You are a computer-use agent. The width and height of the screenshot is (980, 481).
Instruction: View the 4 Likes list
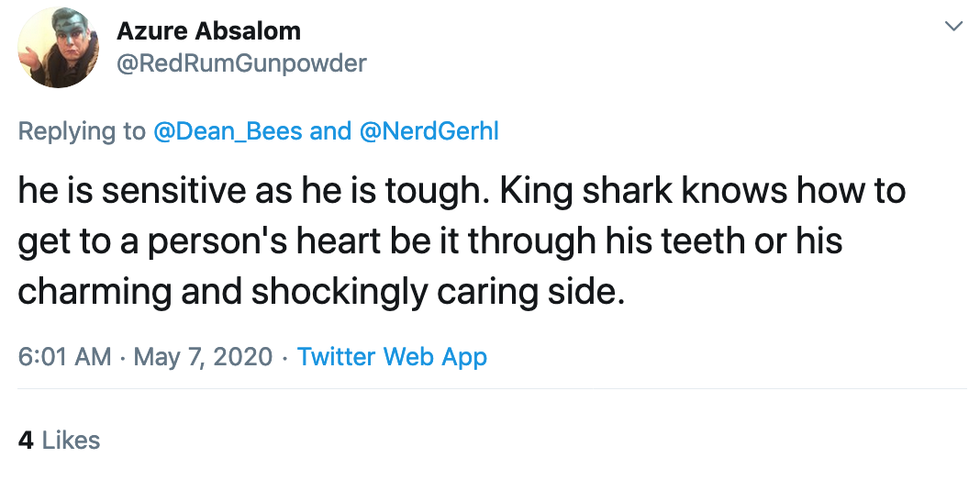(x=59, y=439)
